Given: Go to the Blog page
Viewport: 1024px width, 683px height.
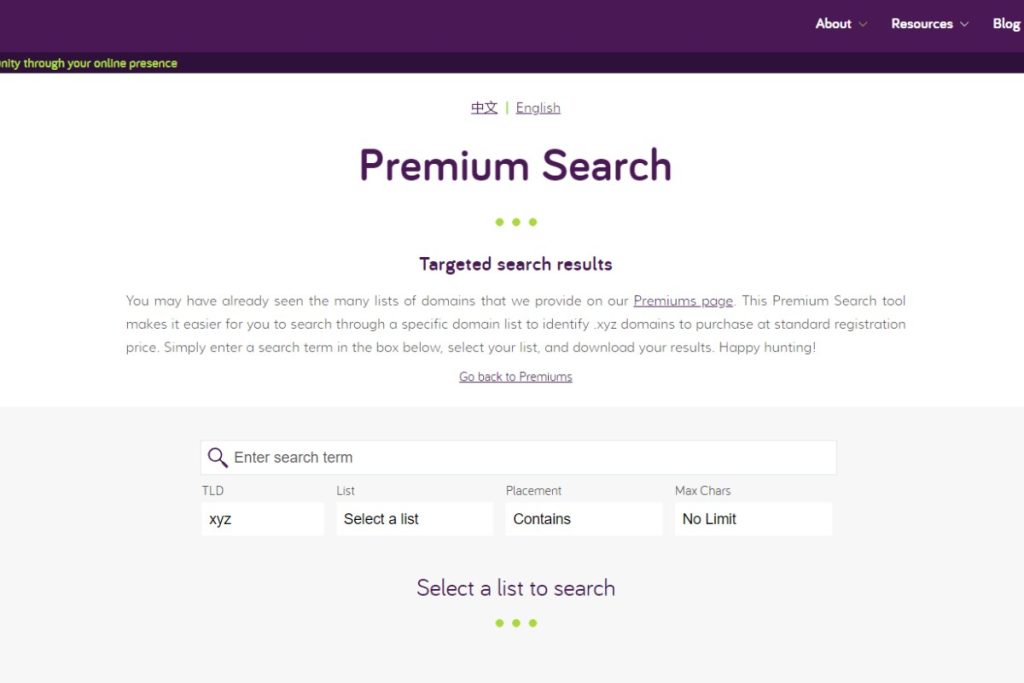Looking at the screenshot, I should 1005,24.
